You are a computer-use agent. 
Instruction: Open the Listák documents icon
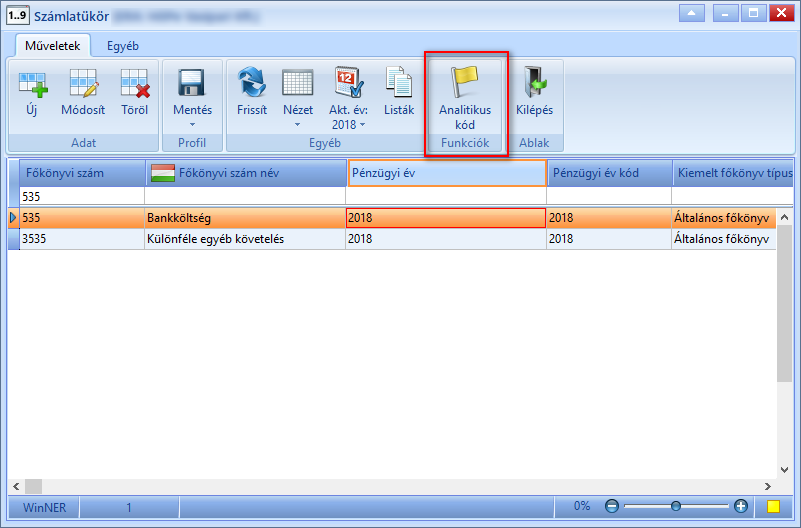(398, 82)
